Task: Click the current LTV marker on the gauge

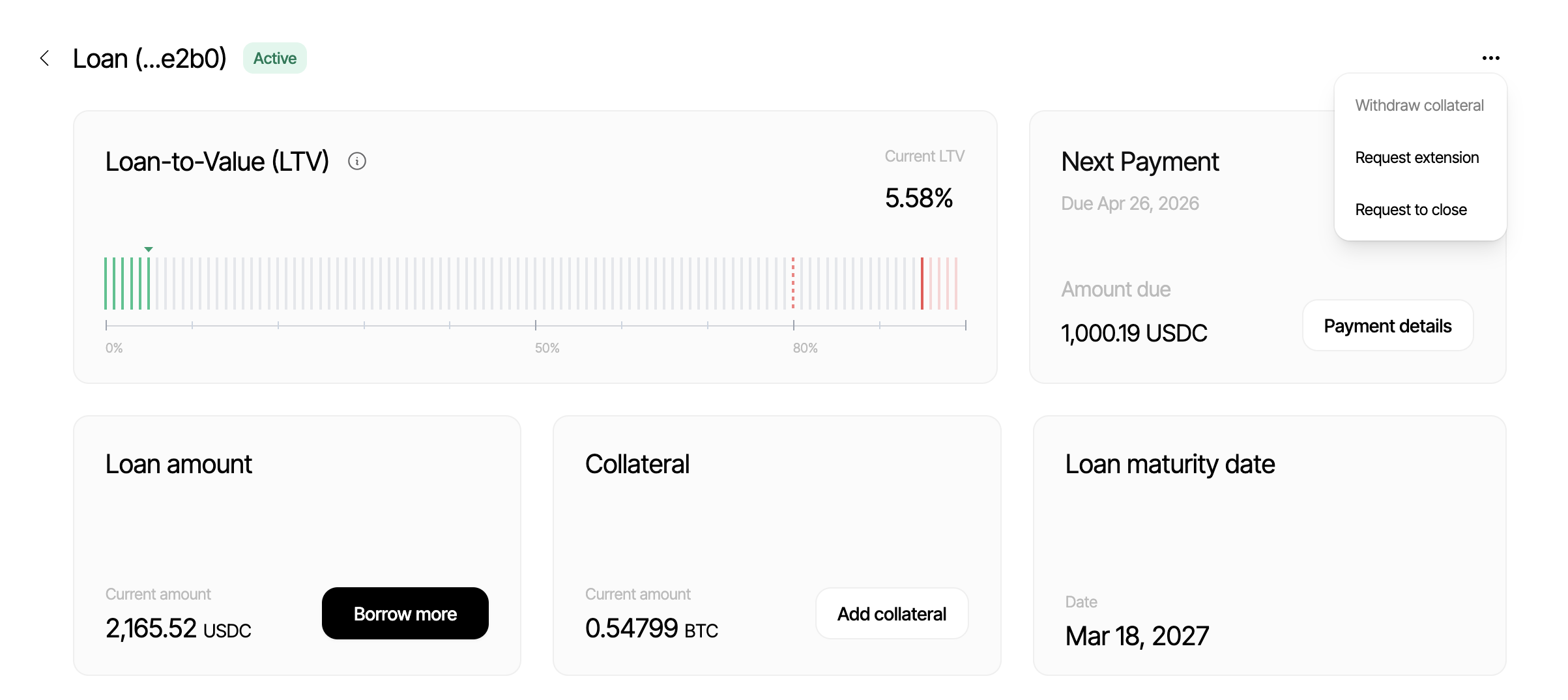Action: pyautogui.click(x=149, y=249)
